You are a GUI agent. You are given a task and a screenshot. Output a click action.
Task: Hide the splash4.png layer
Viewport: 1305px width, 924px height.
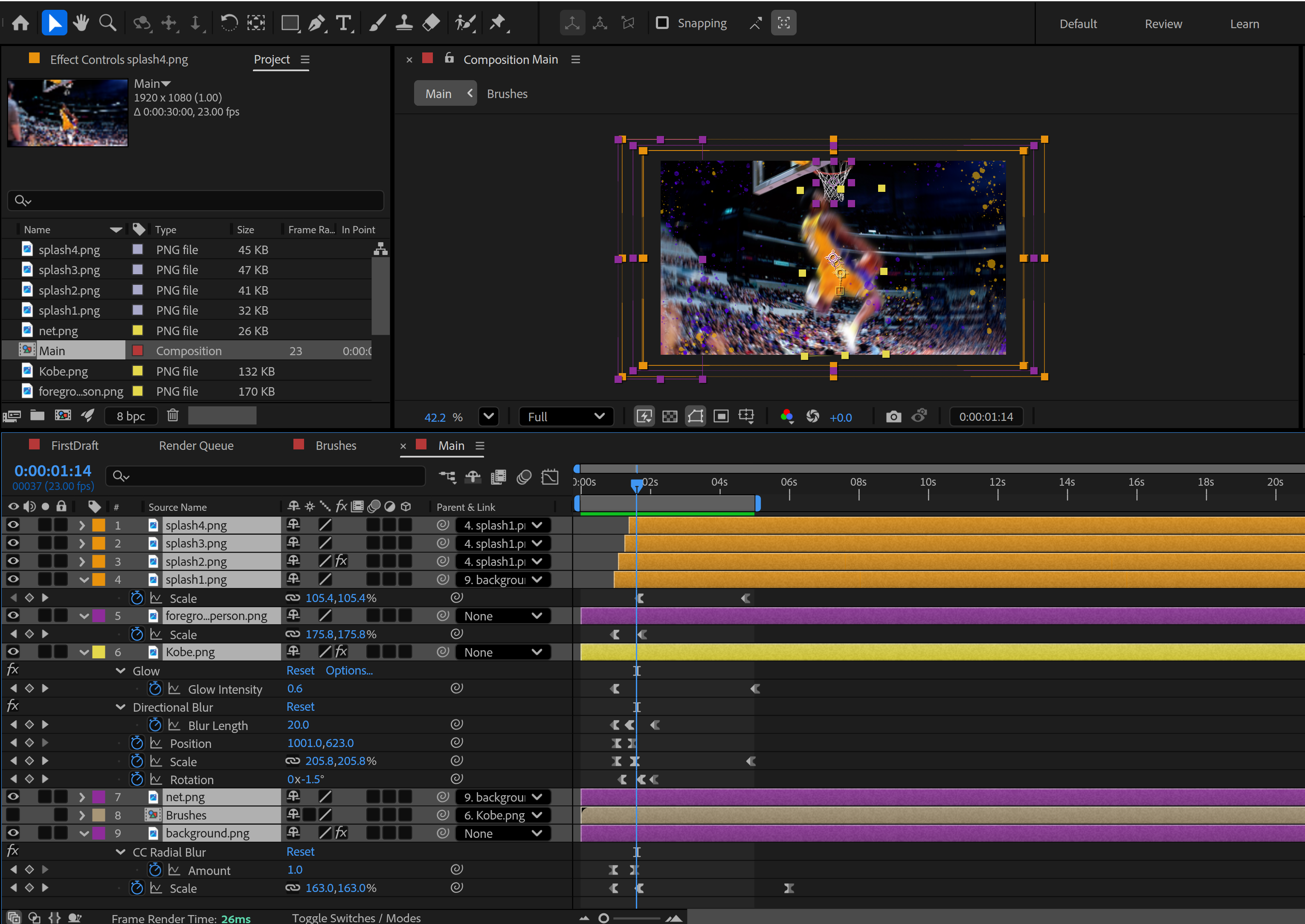click(13, 524)
